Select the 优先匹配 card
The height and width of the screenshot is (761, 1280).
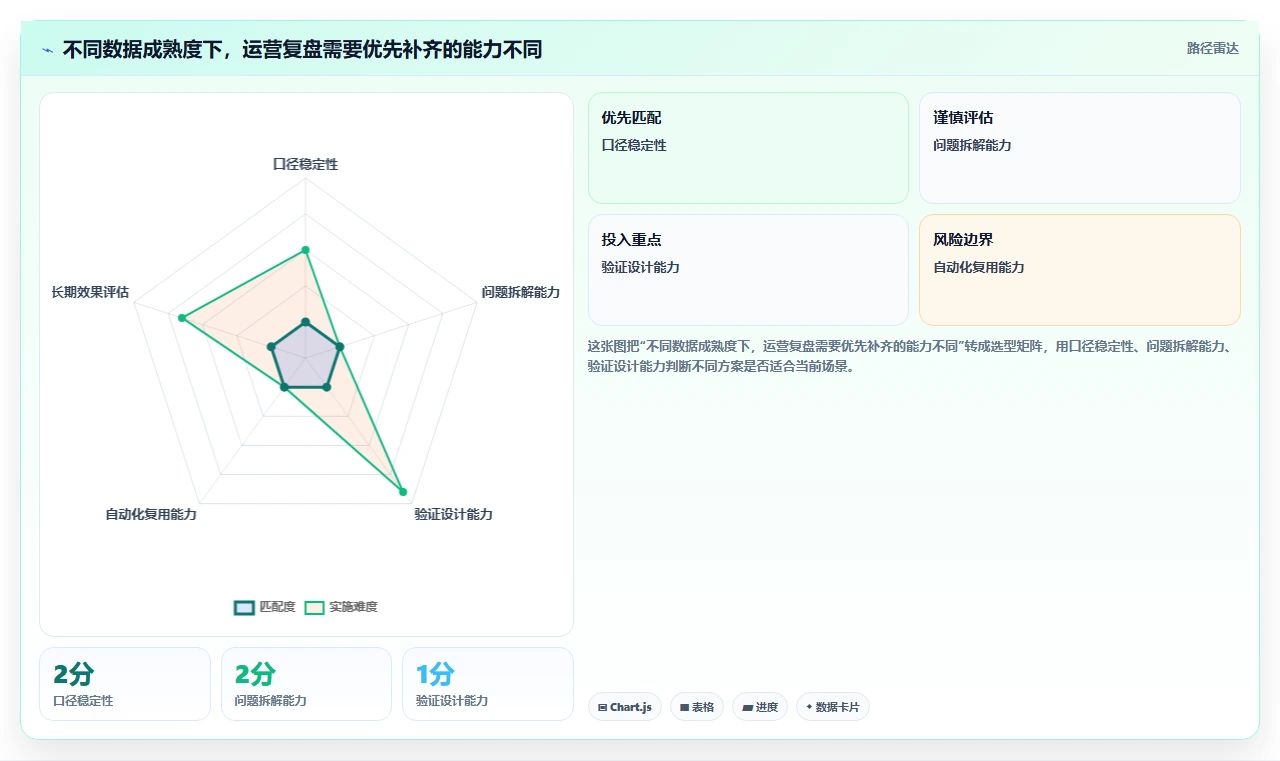click(748, 148)
